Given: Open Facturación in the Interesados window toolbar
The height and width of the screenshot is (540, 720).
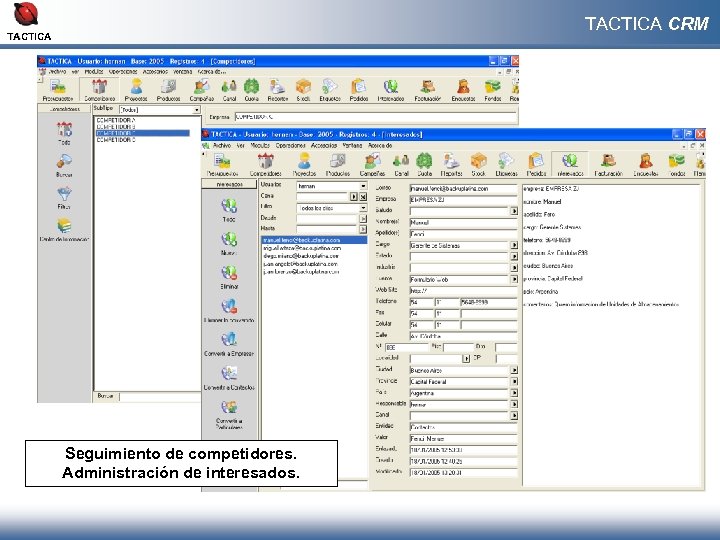Looking at the screenshot, I should click(608, 165).
